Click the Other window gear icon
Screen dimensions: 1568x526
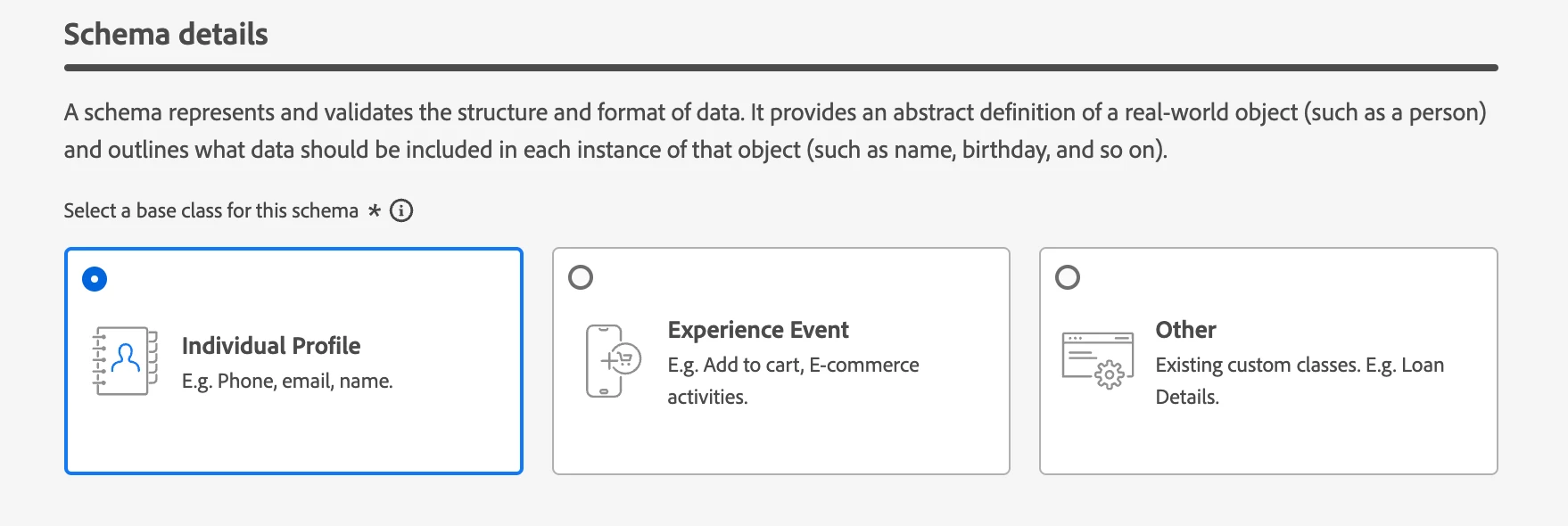[1098, 360]
